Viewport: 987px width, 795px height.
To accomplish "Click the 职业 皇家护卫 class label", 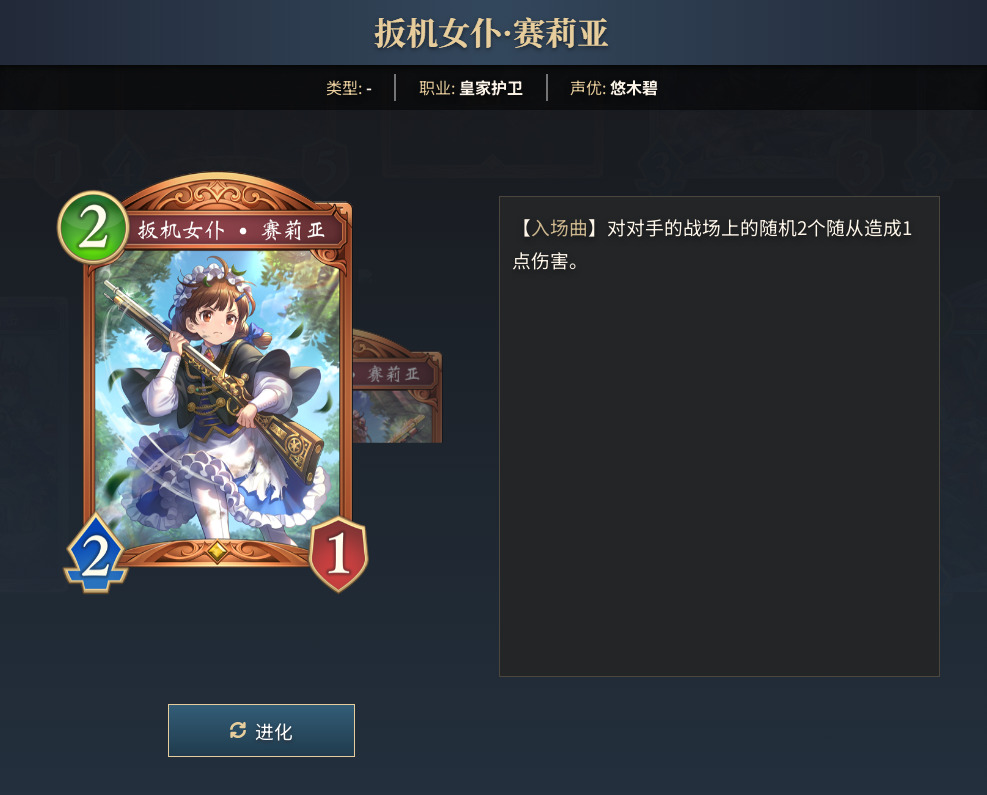I will pyautogui.click(x=471, y=88).
